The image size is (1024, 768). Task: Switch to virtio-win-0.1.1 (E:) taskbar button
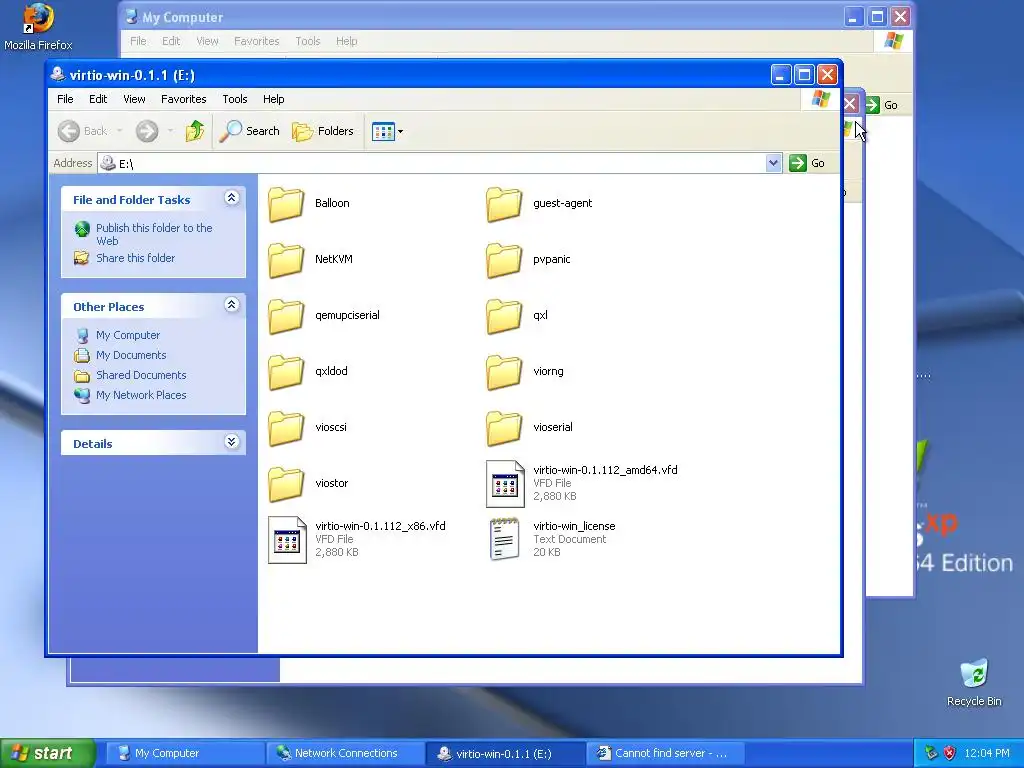point(505,754)
